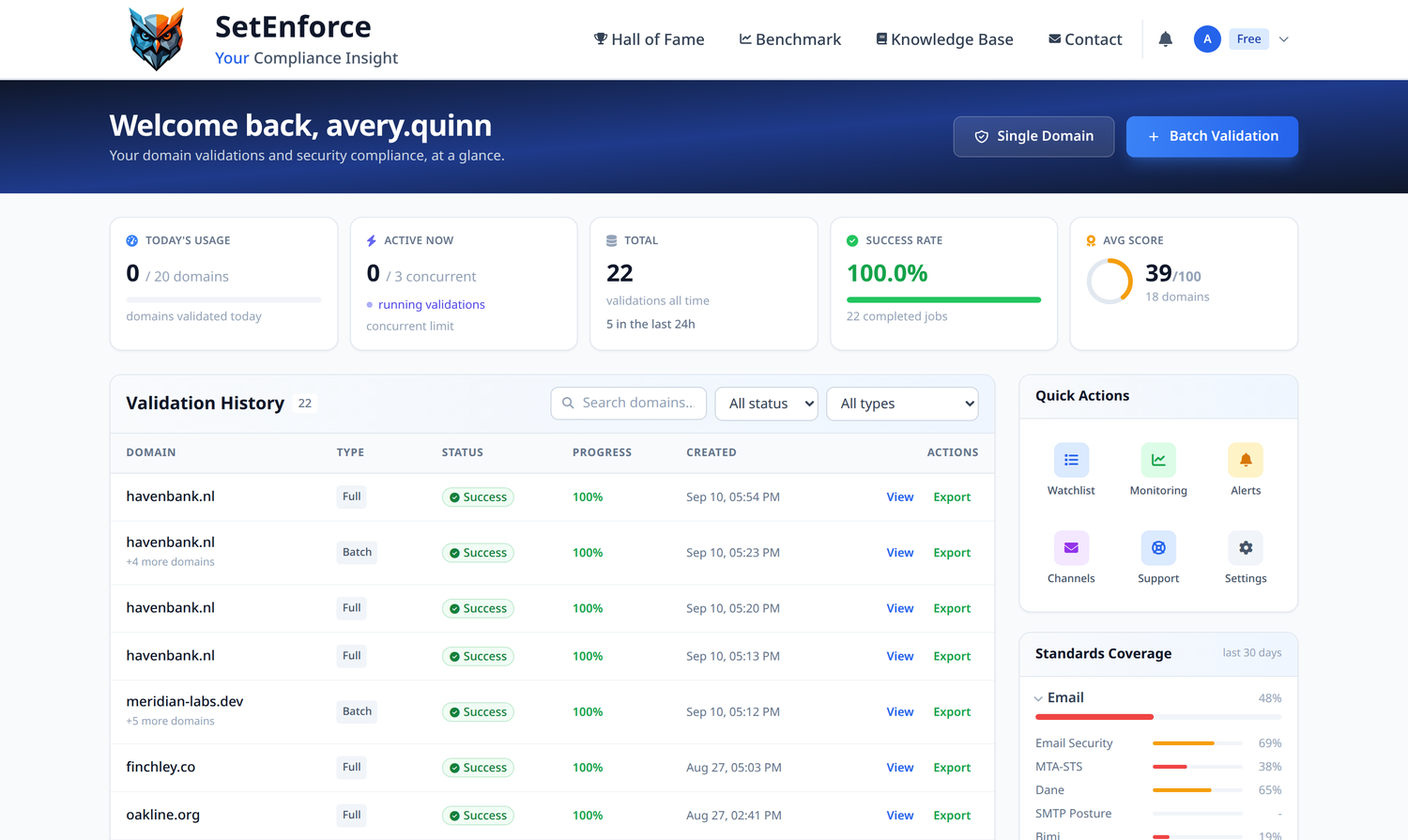The height and width of the screenshot is (840, 1408).
Task: Export the oakline.org validation
Action: (952, 816)
